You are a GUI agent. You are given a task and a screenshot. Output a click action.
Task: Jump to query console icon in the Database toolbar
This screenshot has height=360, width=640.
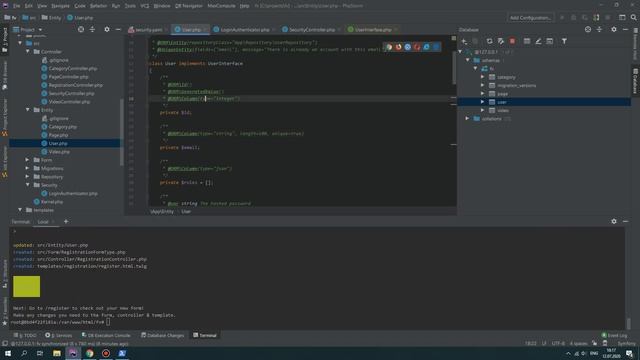[550, 41]
